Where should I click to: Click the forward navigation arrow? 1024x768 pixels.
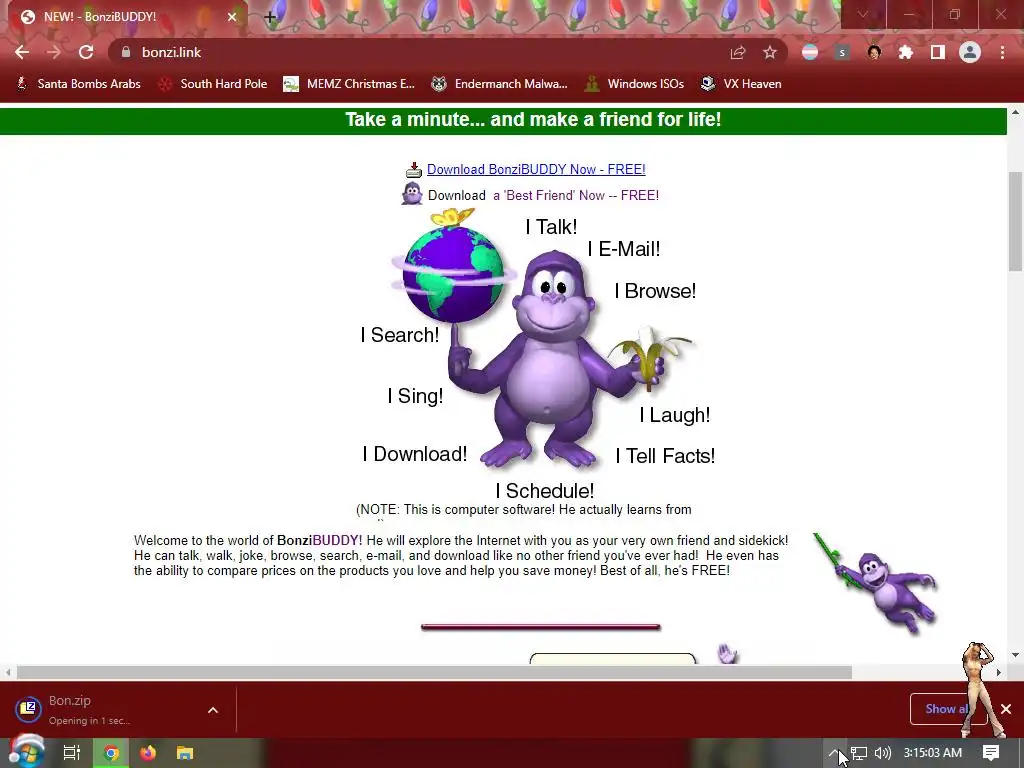54,52
